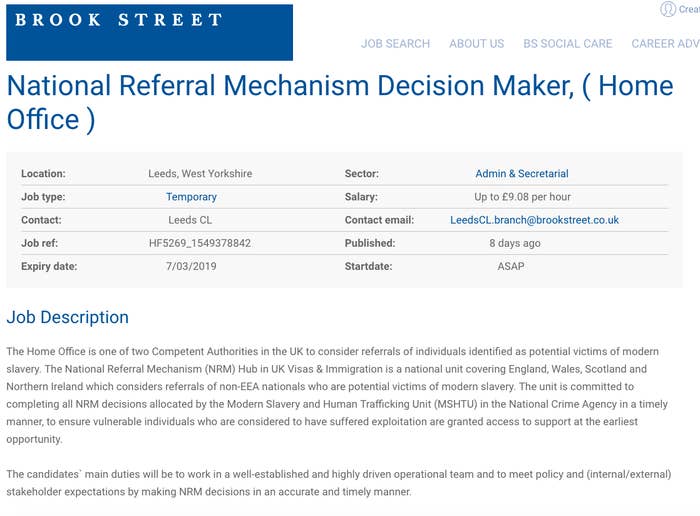Screen dimensions: 700x516
Task: Click the Brook Street logo banner
Action: tap(150, 32)
